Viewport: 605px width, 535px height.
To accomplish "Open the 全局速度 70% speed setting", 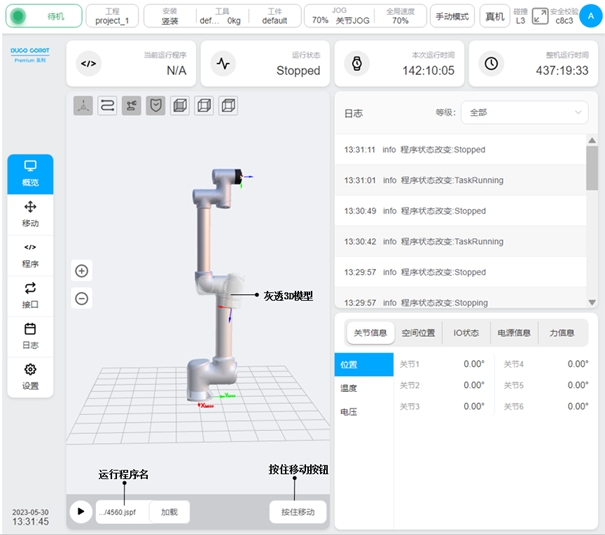I will tap(399, 16).
